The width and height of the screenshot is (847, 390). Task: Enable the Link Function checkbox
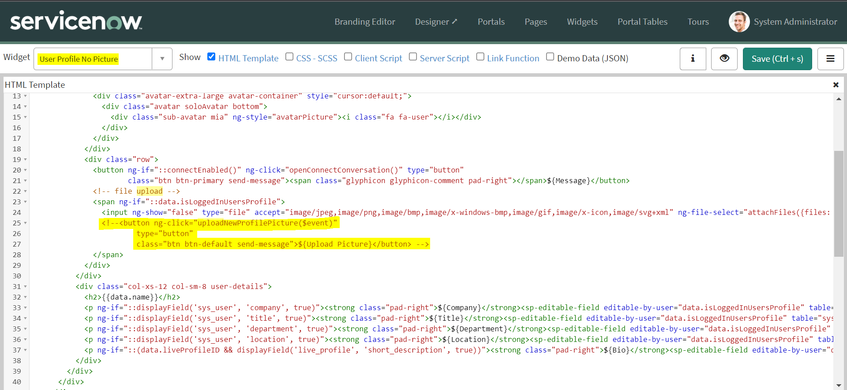click(480, 57)
